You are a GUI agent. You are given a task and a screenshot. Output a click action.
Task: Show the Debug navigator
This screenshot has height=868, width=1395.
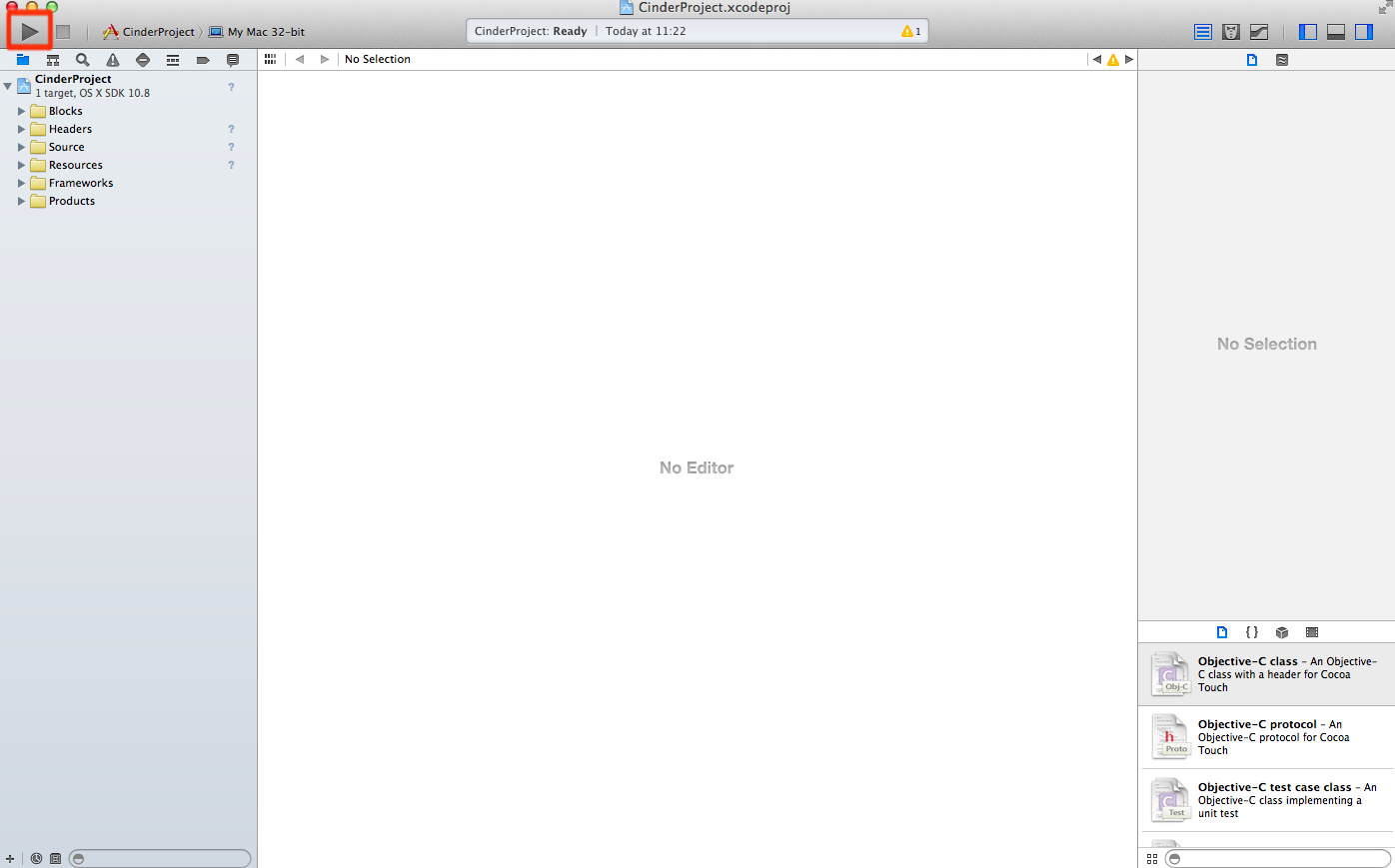pos(173,60)
